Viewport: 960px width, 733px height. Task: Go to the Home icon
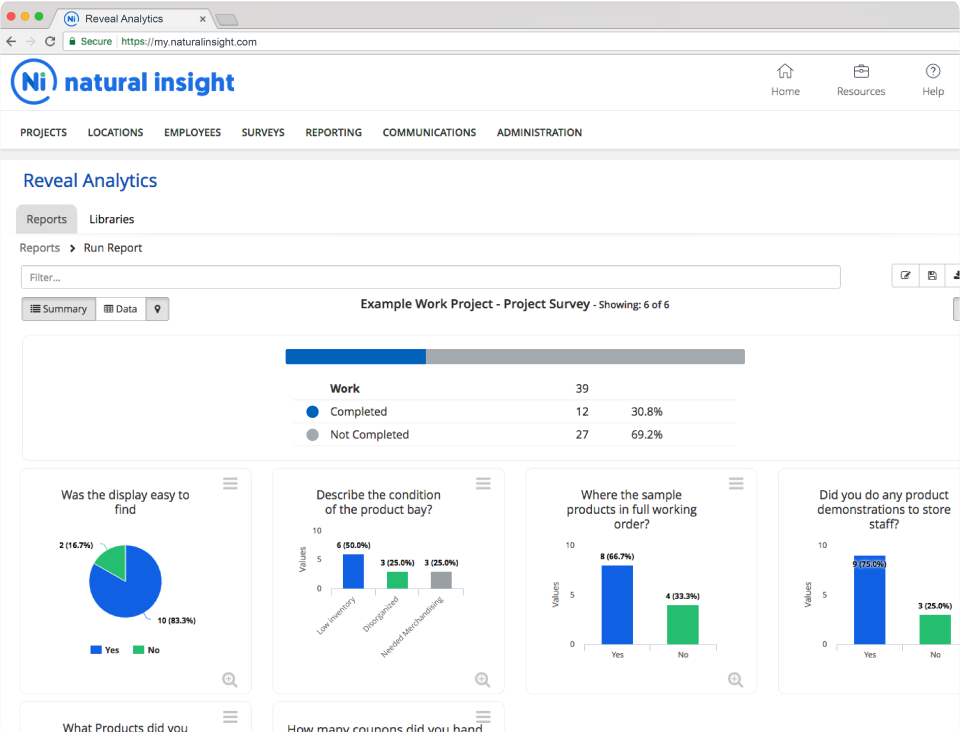tap(785, 72)
